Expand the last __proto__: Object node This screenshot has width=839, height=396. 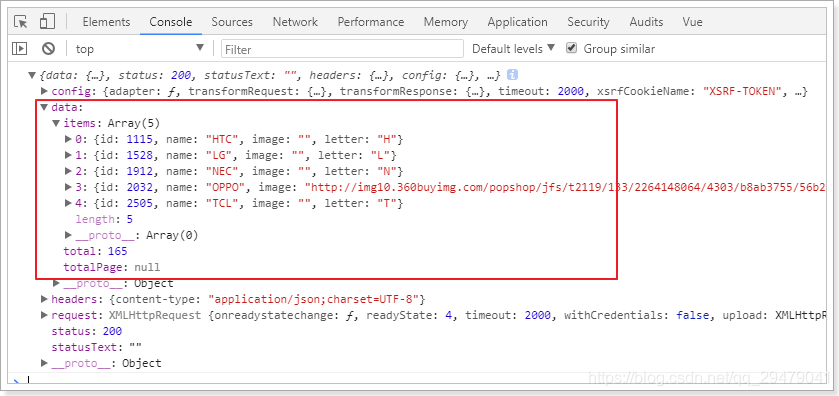[x=44, y=363]
